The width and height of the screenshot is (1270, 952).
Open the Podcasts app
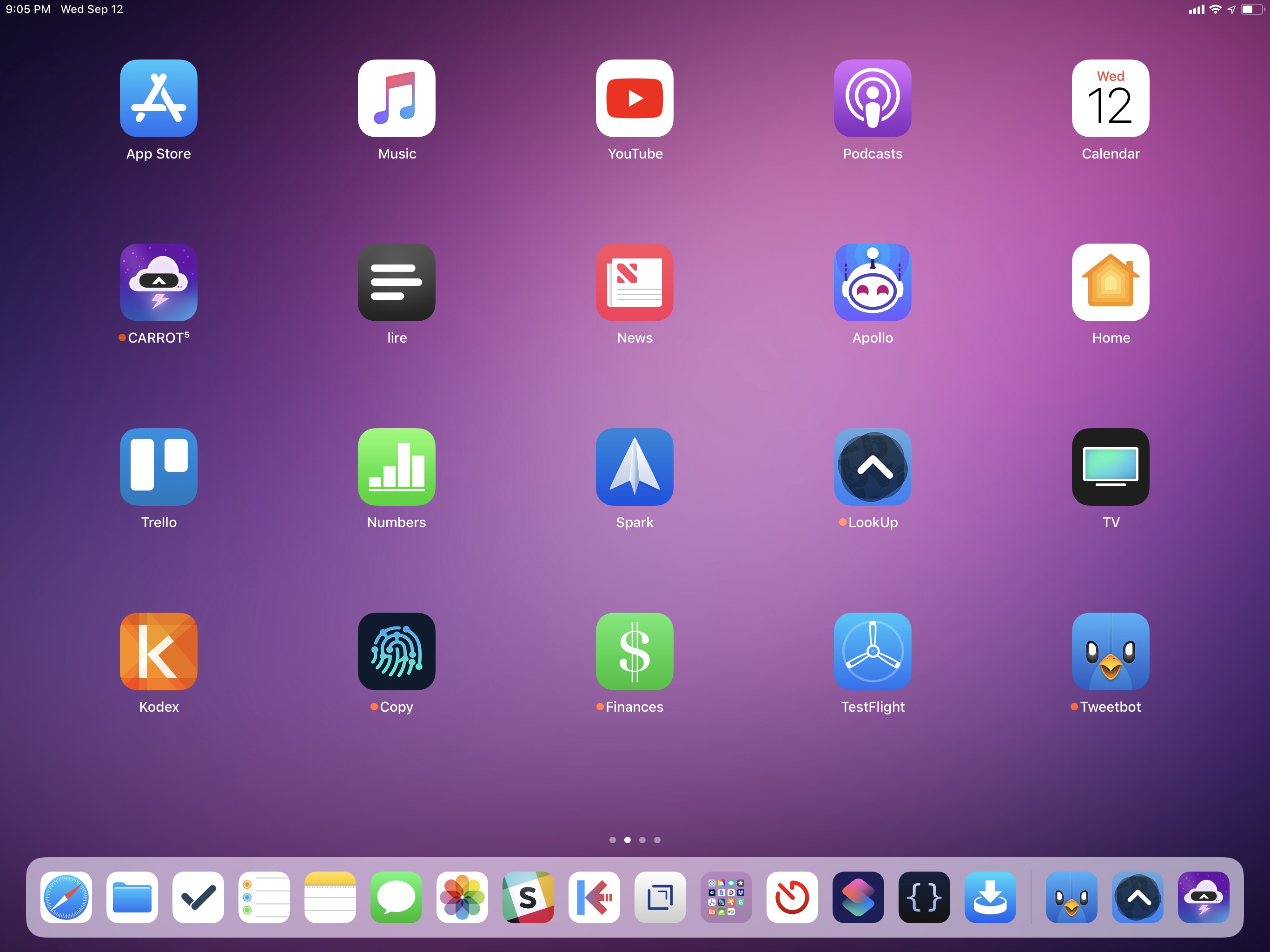point(873,98)
